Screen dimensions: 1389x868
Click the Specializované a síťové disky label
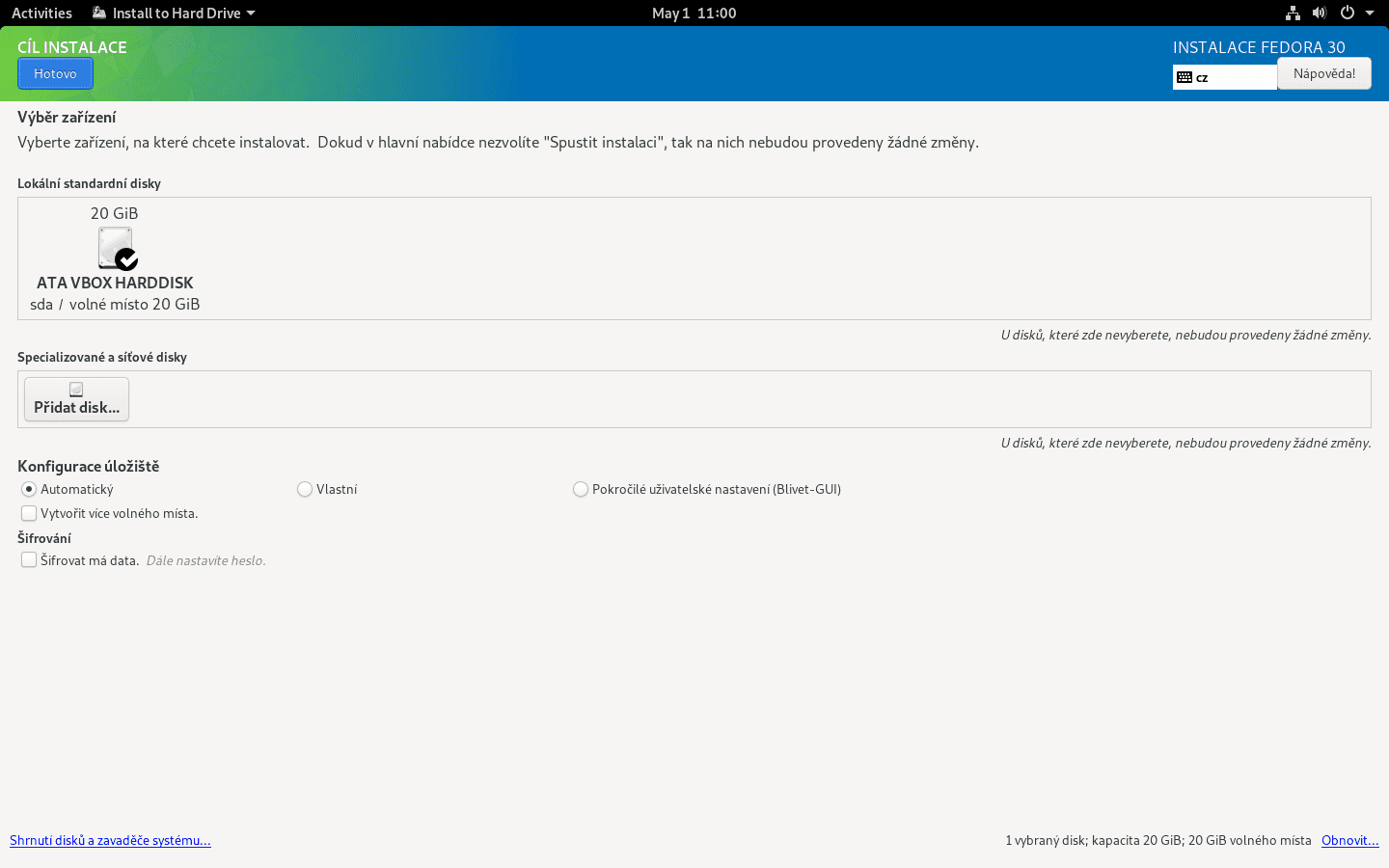[x=102, y=357]
